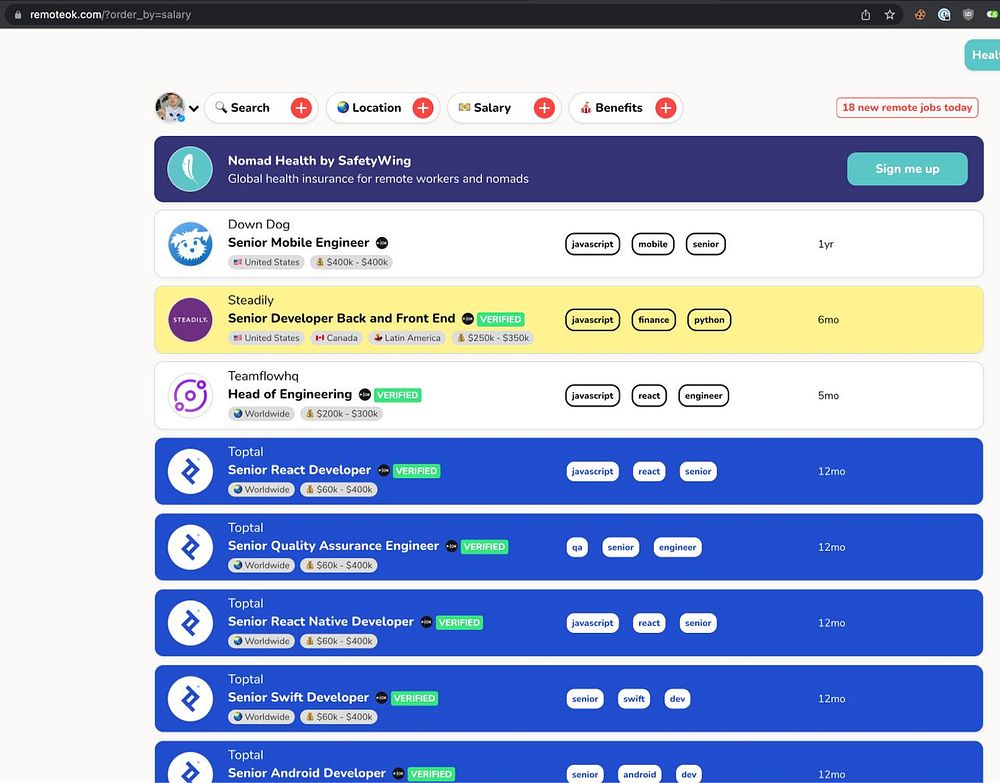The width and height of the screenshot is (1000, 783).
Task: Select the finance tag
Action: click(653, 319)
